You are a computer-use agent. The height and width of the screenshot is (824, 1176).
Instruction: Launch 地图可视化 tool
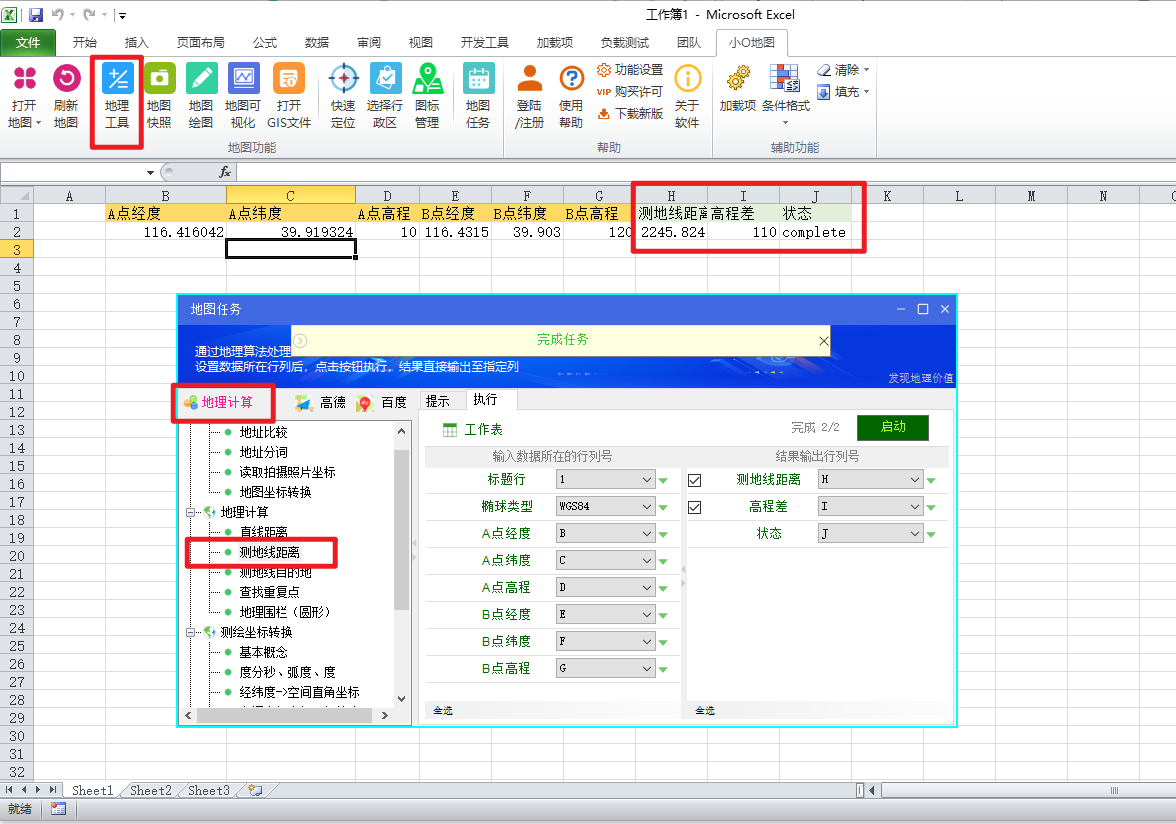243,97
